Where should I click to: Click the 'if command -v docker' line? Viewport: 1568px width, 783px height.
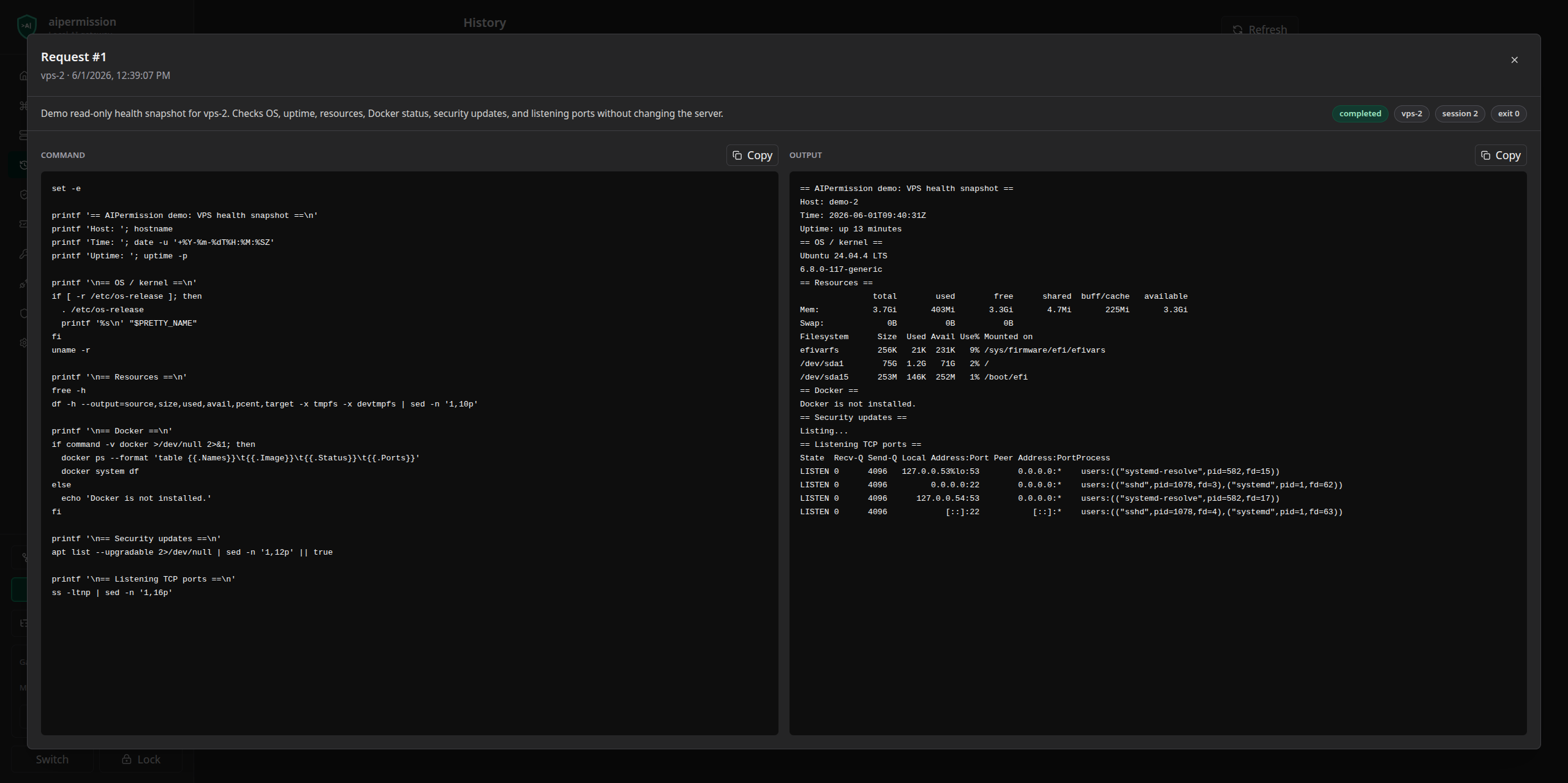(x=153, y=444)
